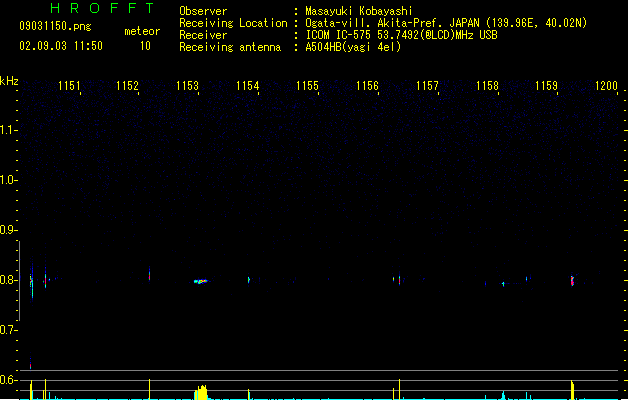
Task: Click the 1.1 kHz frequency label
Action: (8, 130)
